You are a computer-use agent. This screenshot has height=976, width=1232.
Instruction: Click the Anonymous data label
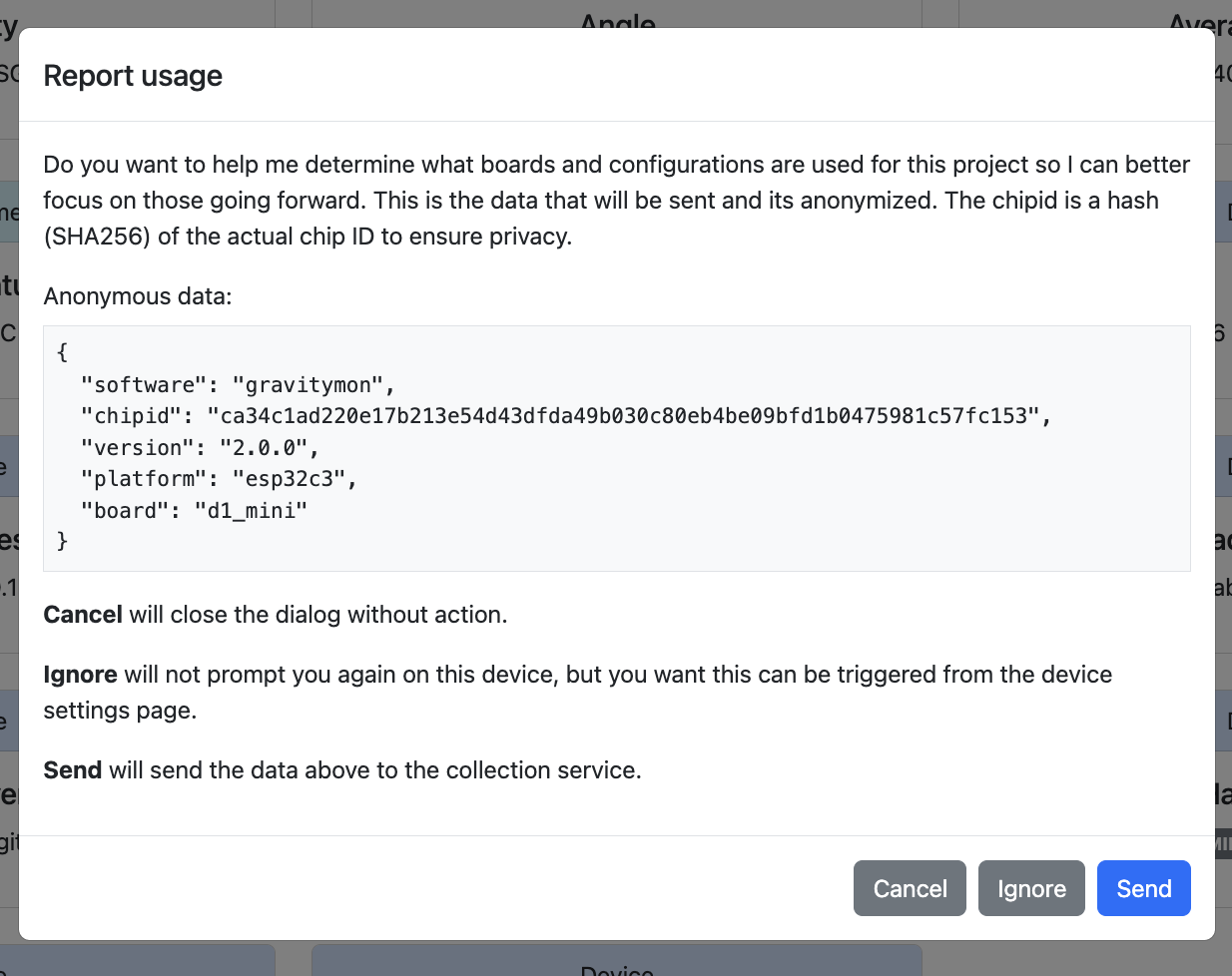(138, 296)
